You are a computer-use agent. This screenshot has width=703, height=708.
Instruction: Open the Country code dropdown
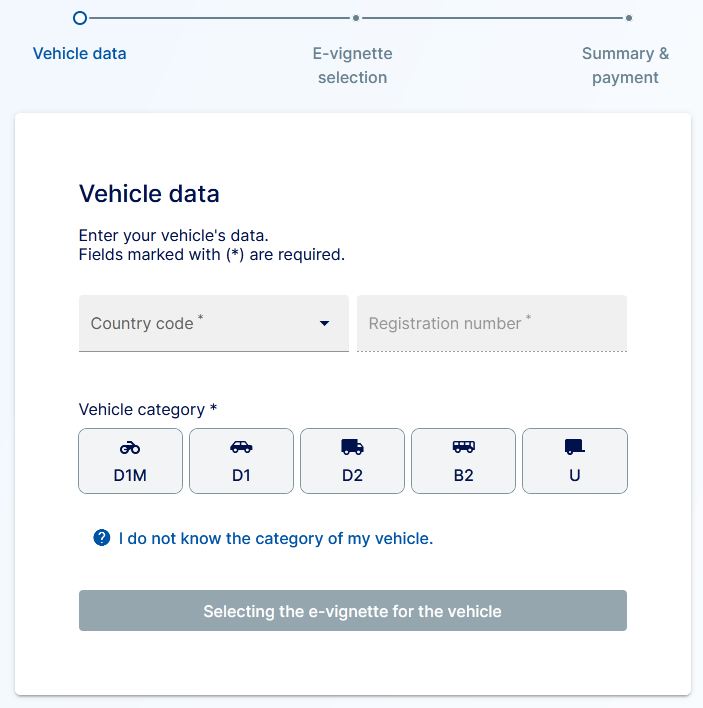[x=200, y=323]
